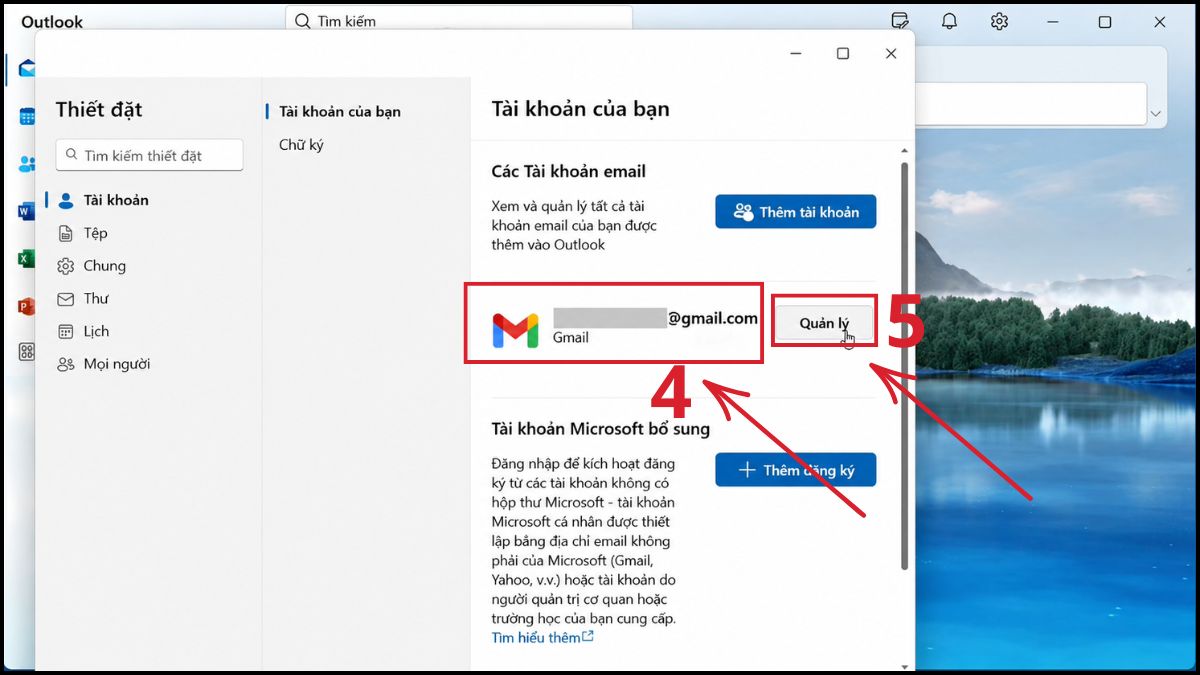Click the Các Tài khoản email heading
This screenshot has height=675, width=1200.
[569, 171]
